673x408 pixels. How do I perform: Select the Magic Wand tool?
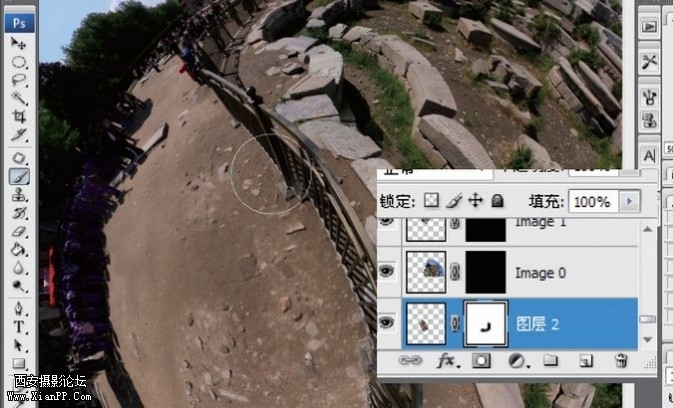click(x=18, y=98)
